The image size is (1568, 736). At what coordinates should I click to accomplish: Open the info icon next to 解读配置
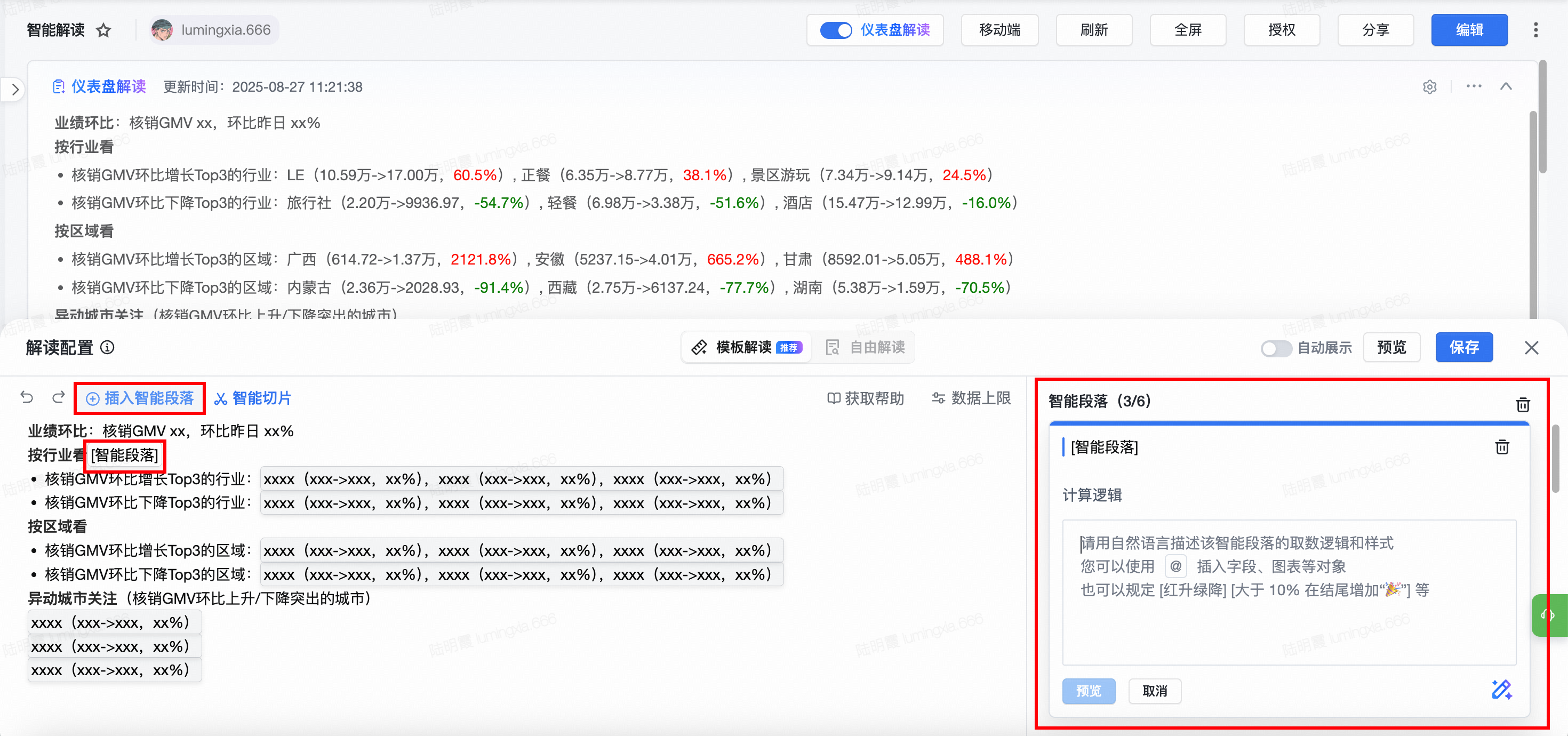[x=107, y=348]
